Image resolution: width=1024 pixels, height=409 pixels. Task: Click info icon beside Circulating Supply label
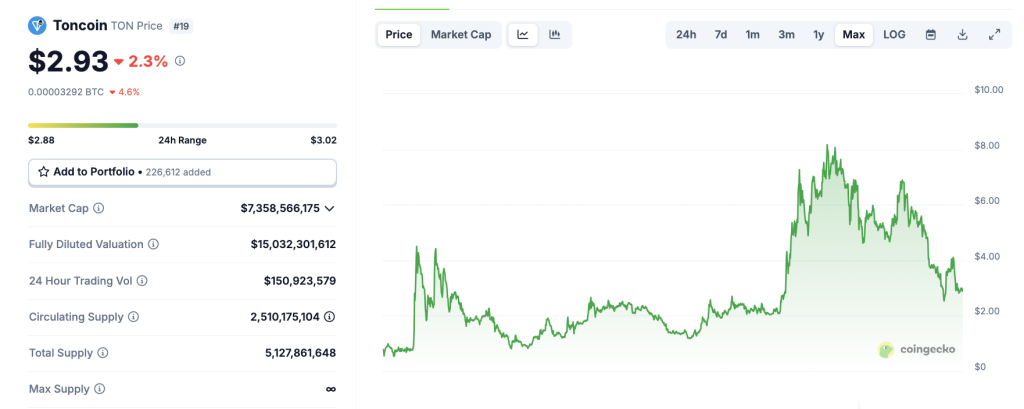tap(133, 317)
